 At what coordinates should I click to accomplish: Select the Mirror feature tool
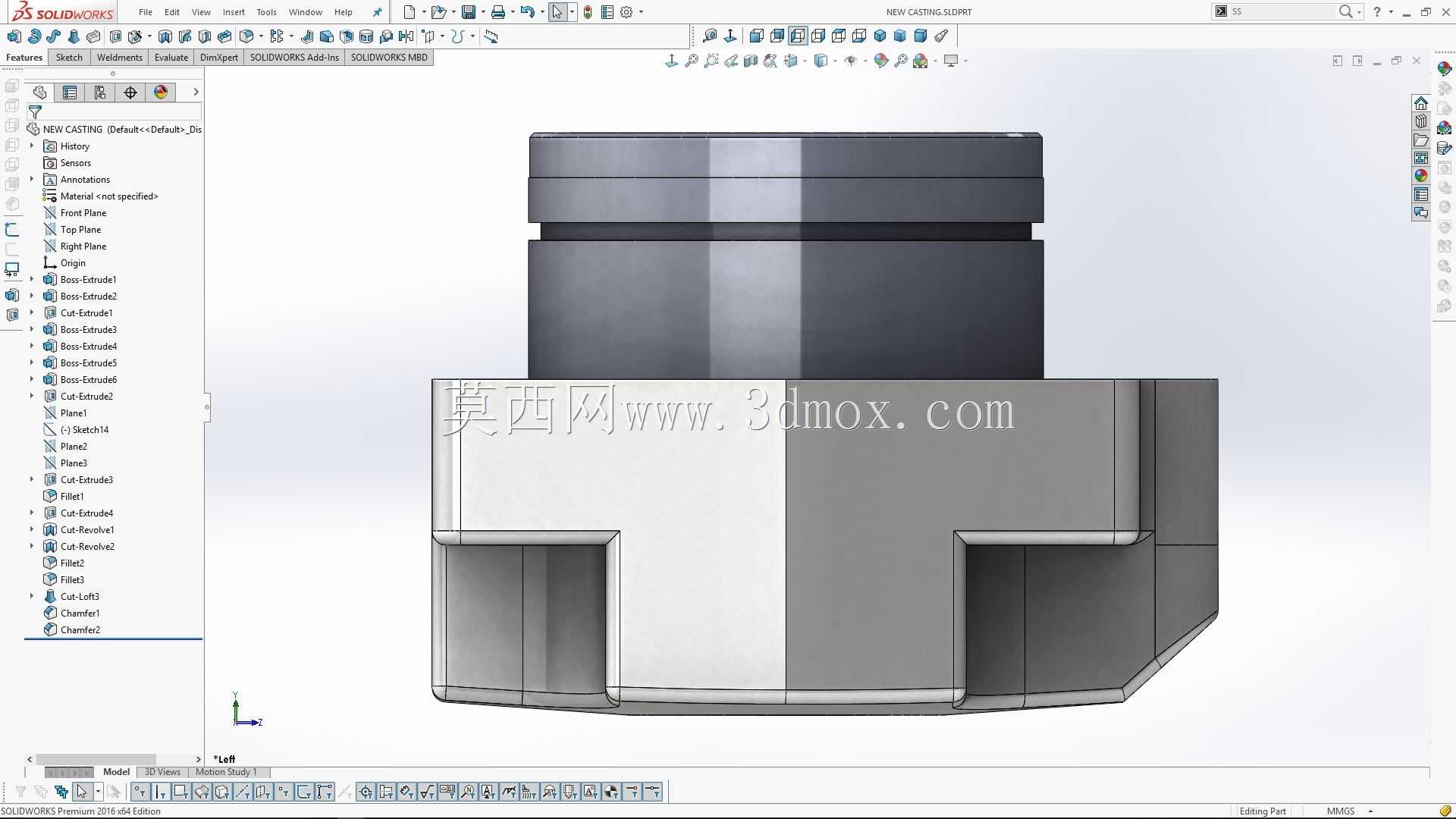[406, 36]
